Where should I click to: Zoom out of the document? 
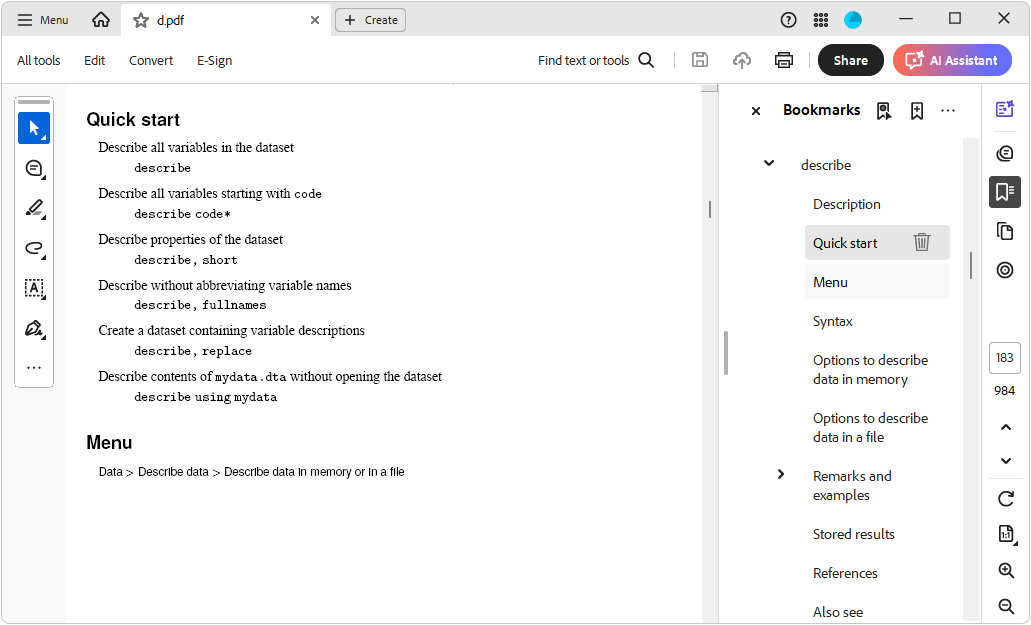pyautogui.click(x=1006, y=606)
